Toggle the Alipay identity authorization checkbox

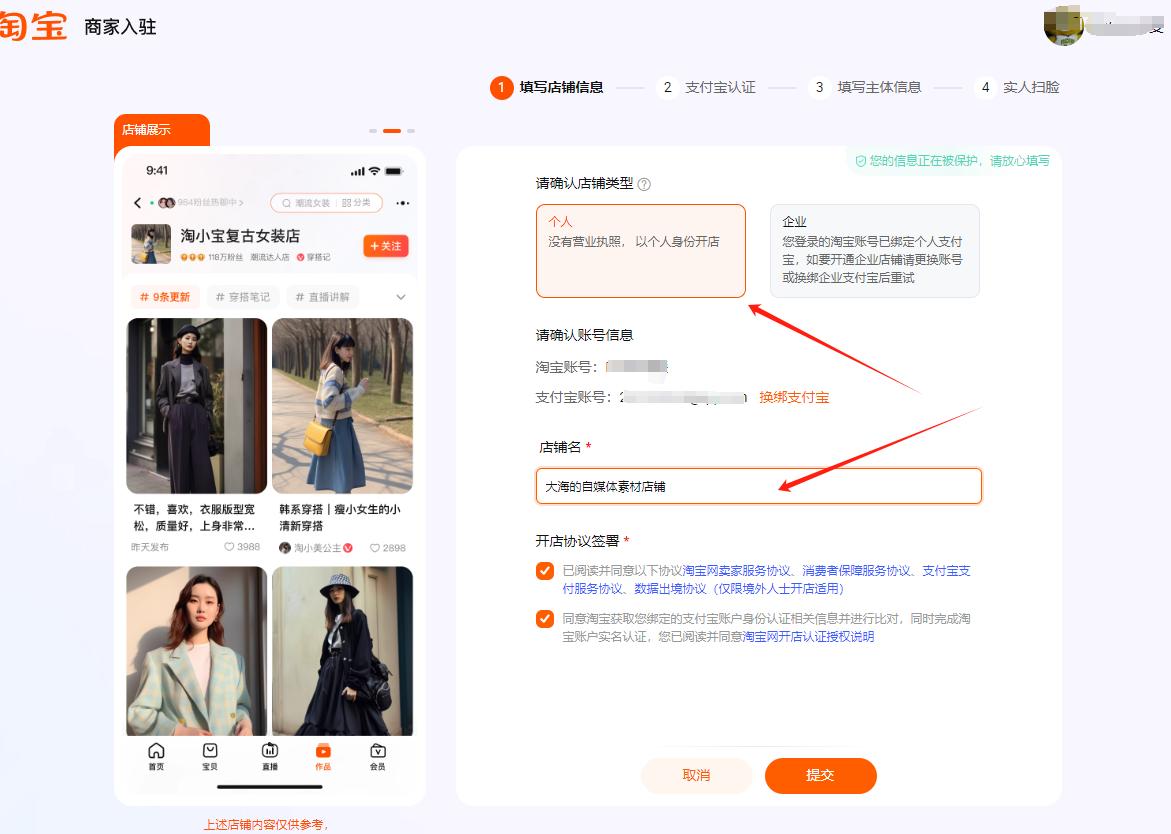[544, 619]
